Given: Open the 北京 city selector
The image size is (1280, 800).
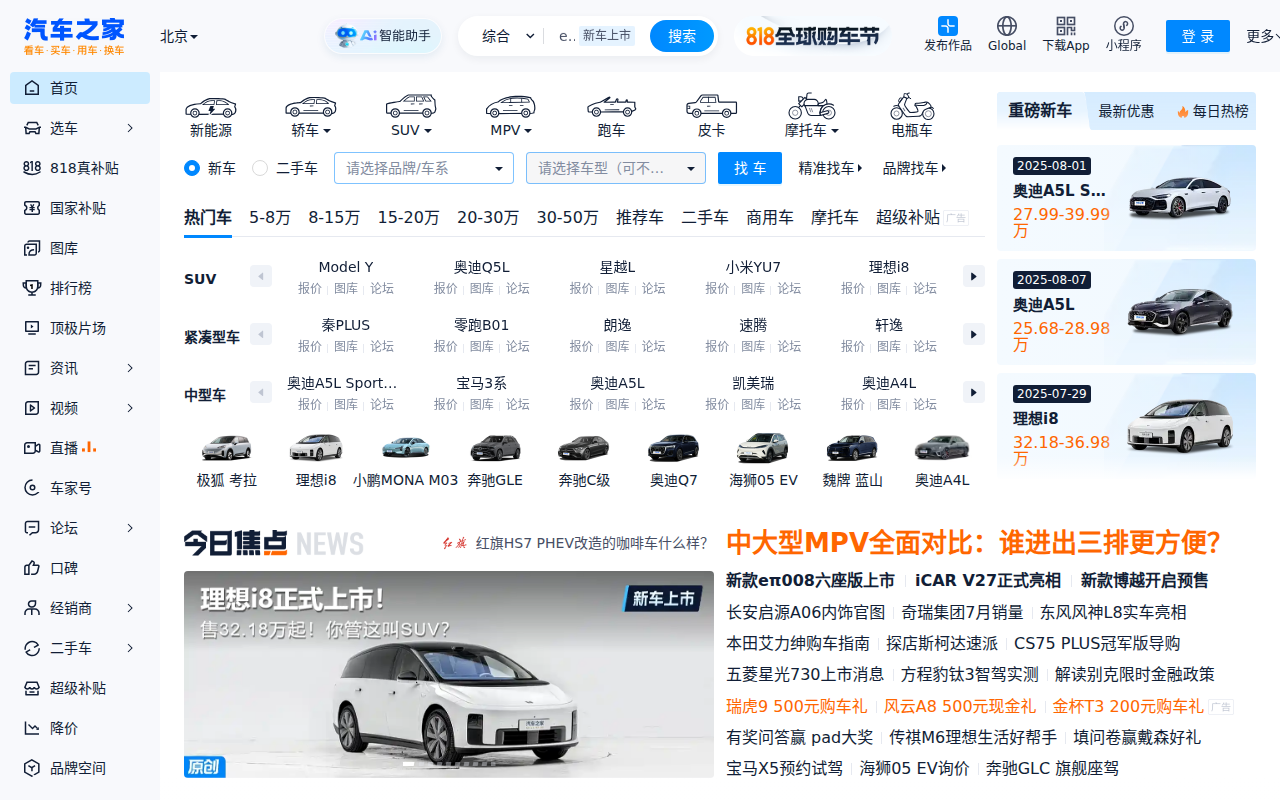Looking at the screenshot, I should [179, 36].
